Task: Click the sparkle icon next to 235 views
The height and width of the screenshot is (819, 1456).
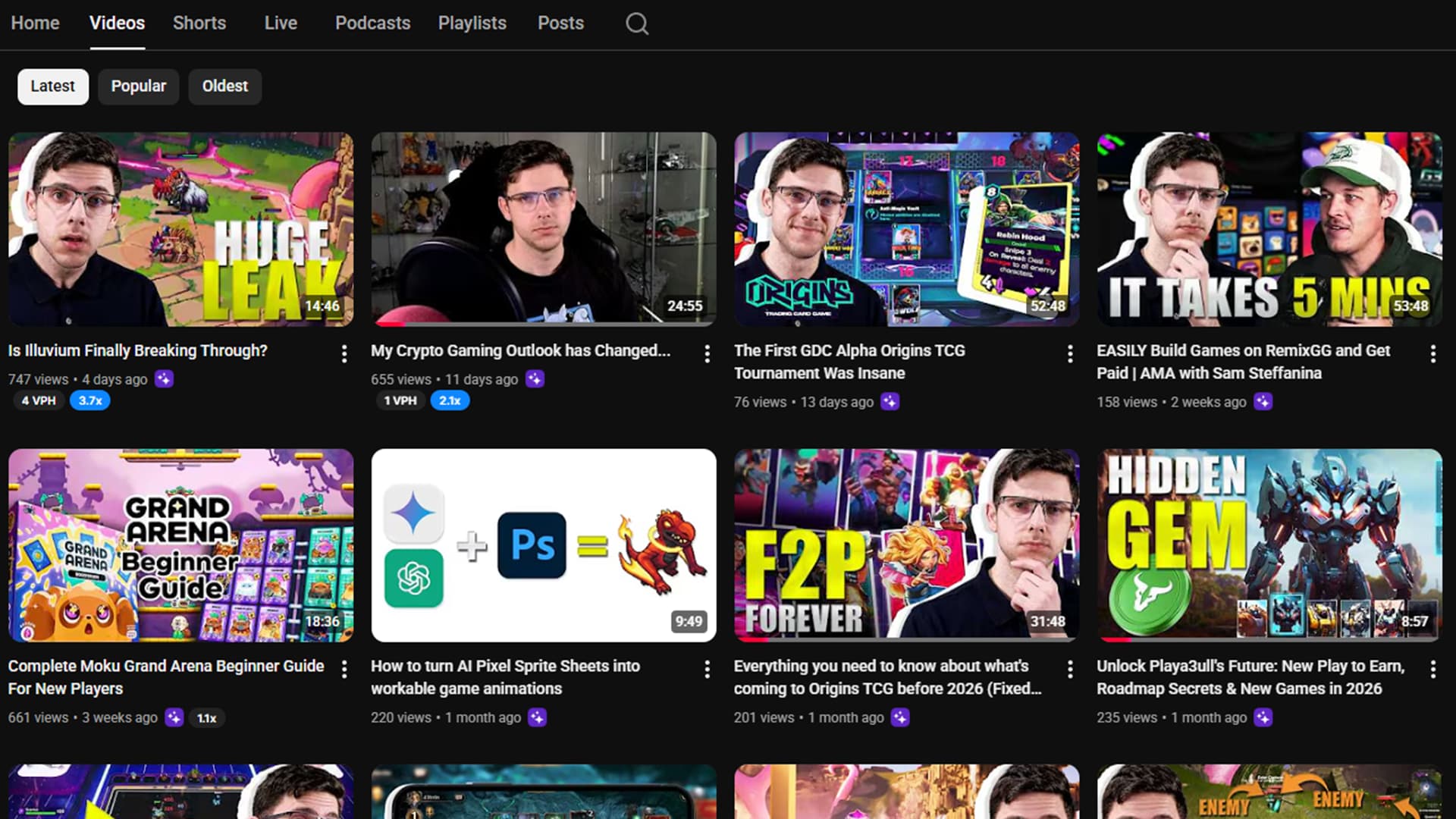Action: pyautogui.click(x=1263, y=717)
